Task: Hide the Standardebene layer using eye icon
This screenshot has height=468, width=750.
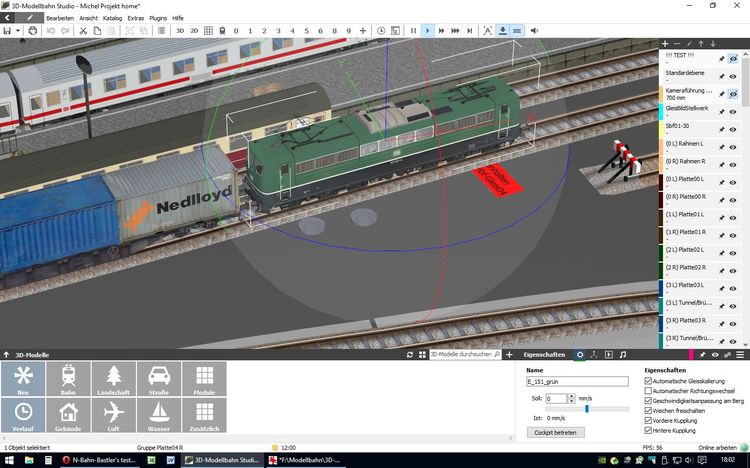Action: tap(733, 78)
